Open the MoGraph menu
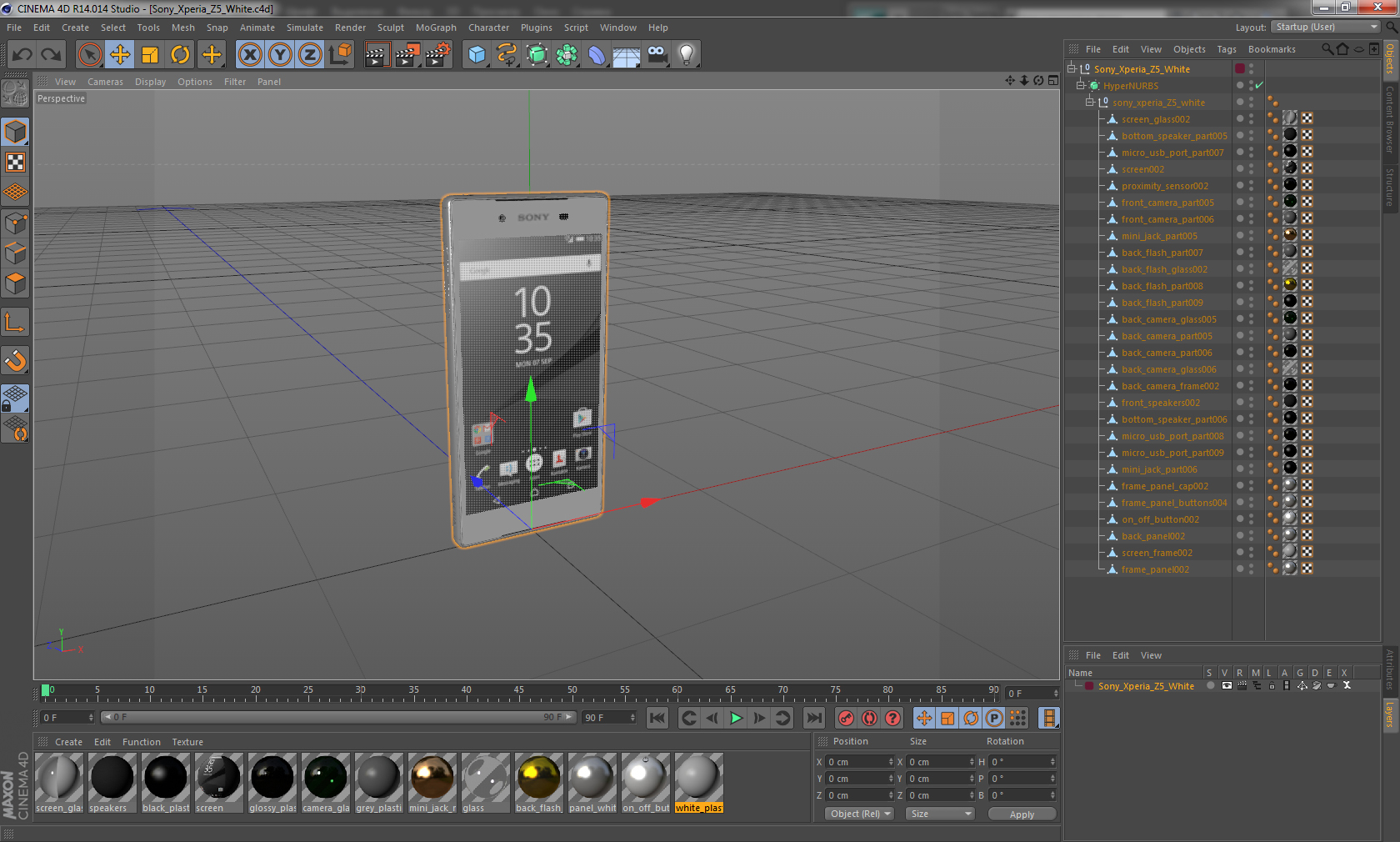Screen dimensions: 1400x842 (436, 28)
